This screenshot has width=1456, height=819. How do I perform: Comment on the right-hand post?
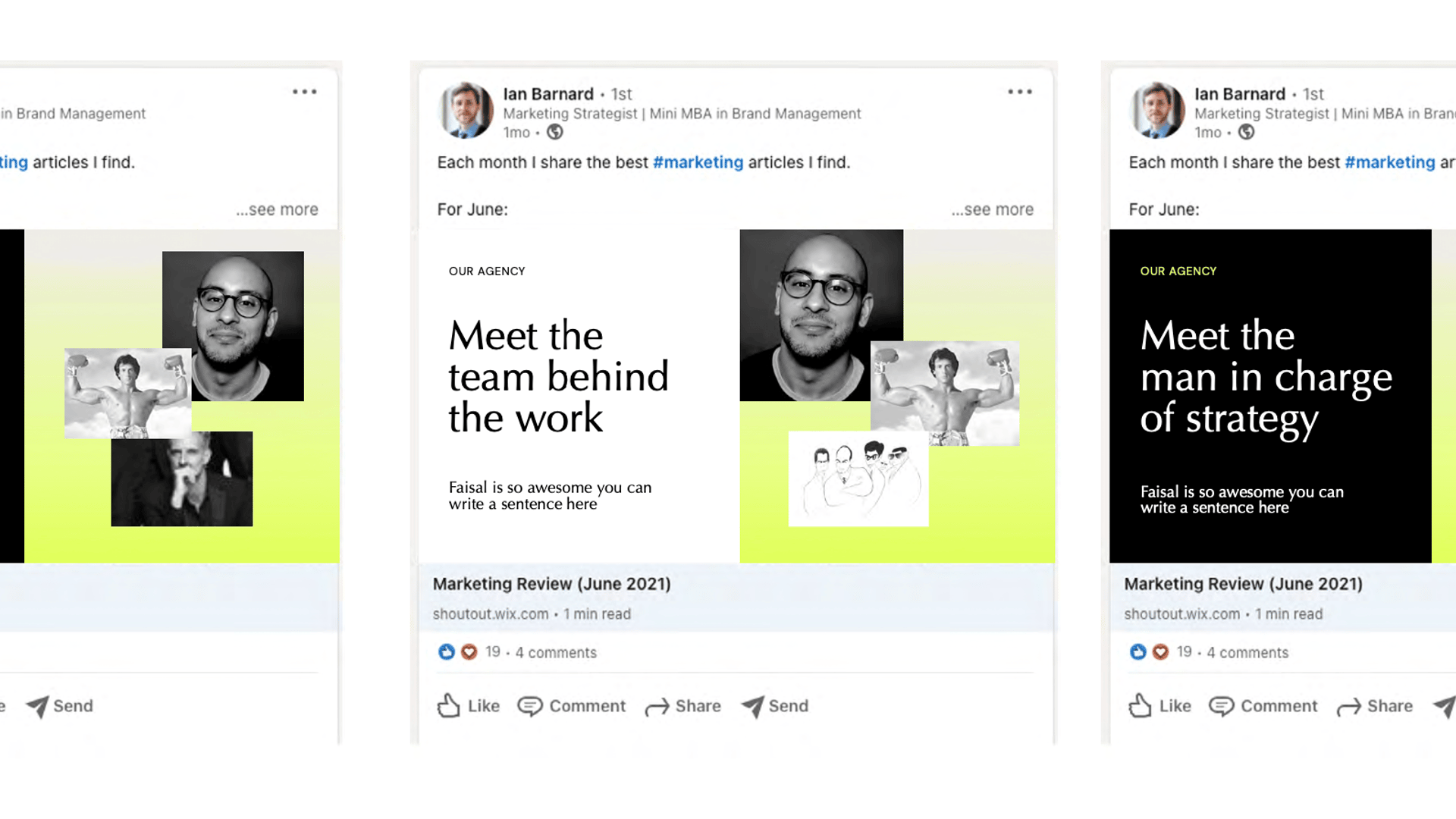tap(1263, 706)
